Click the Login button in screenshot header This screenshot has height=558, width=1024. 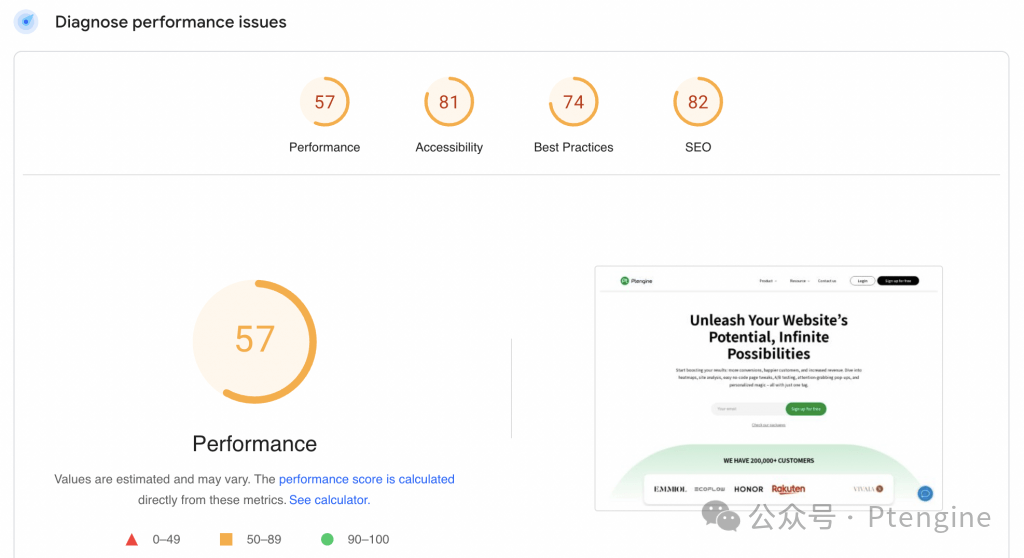pyautogui.click(x=862, y=281)
